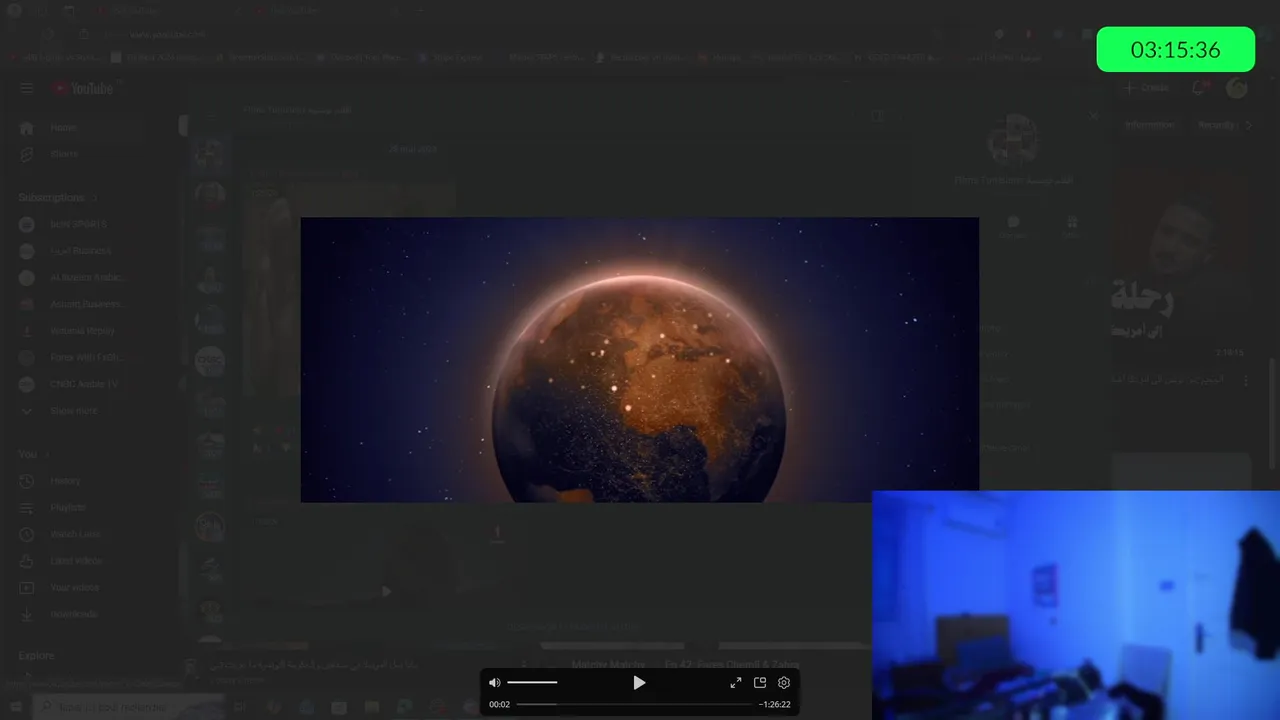Click the Earth video frame

click(640, 360)
